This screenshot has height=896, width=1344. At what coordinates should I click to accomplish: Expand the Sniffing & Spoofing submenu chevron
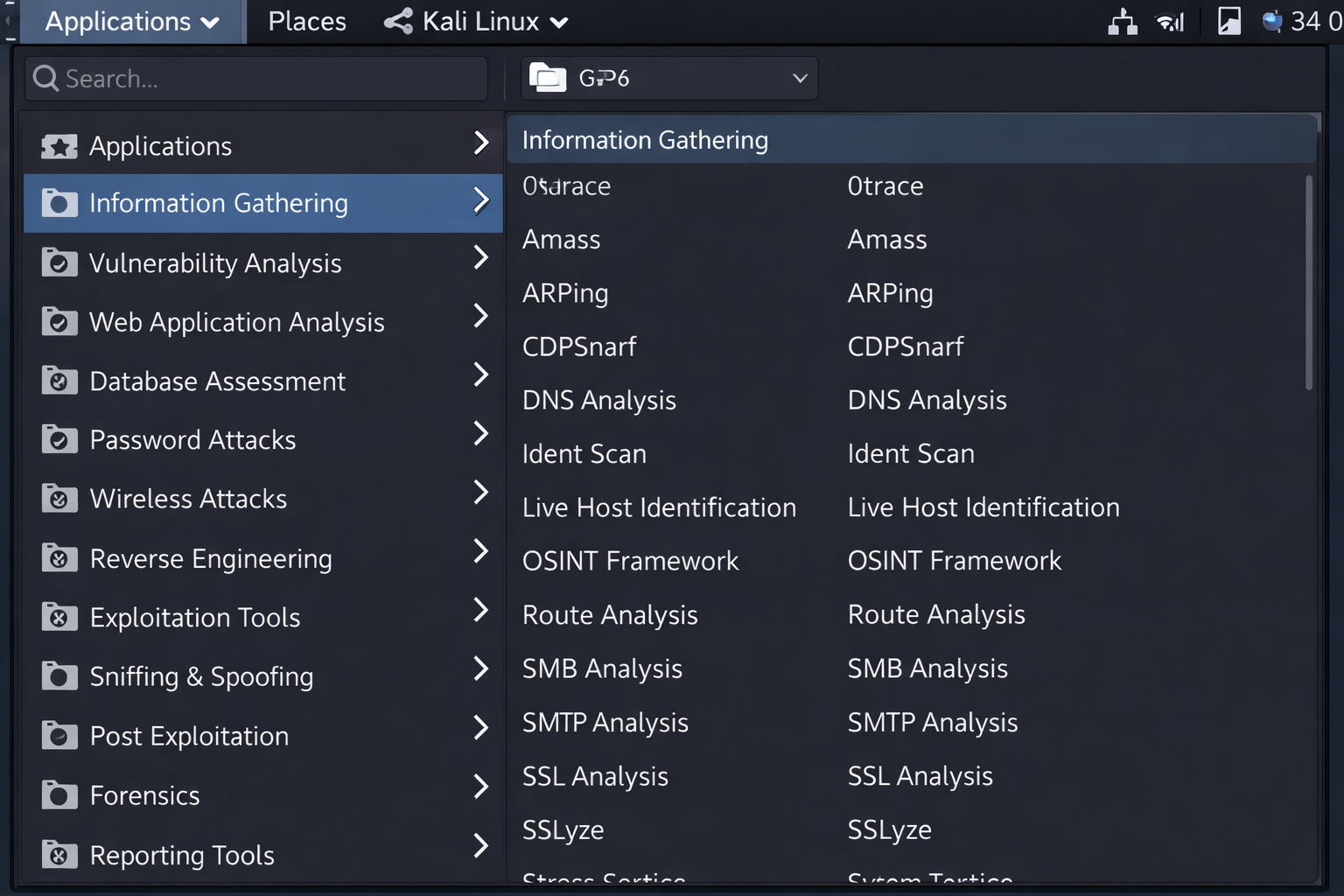coord(481,668)
